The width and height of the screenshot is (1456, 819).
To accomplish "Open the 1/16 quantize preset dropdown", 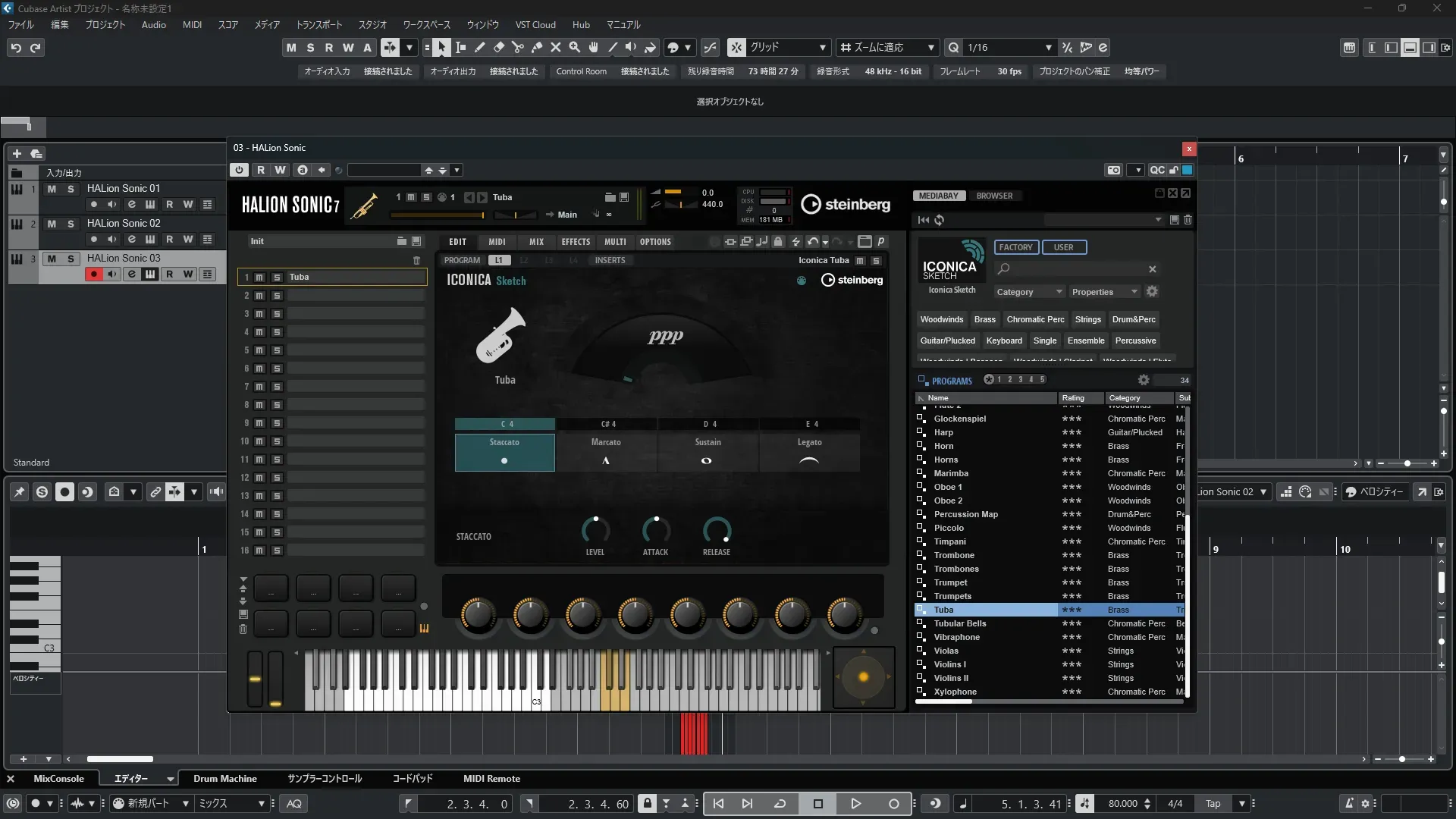I will [x=1048, y=48].
